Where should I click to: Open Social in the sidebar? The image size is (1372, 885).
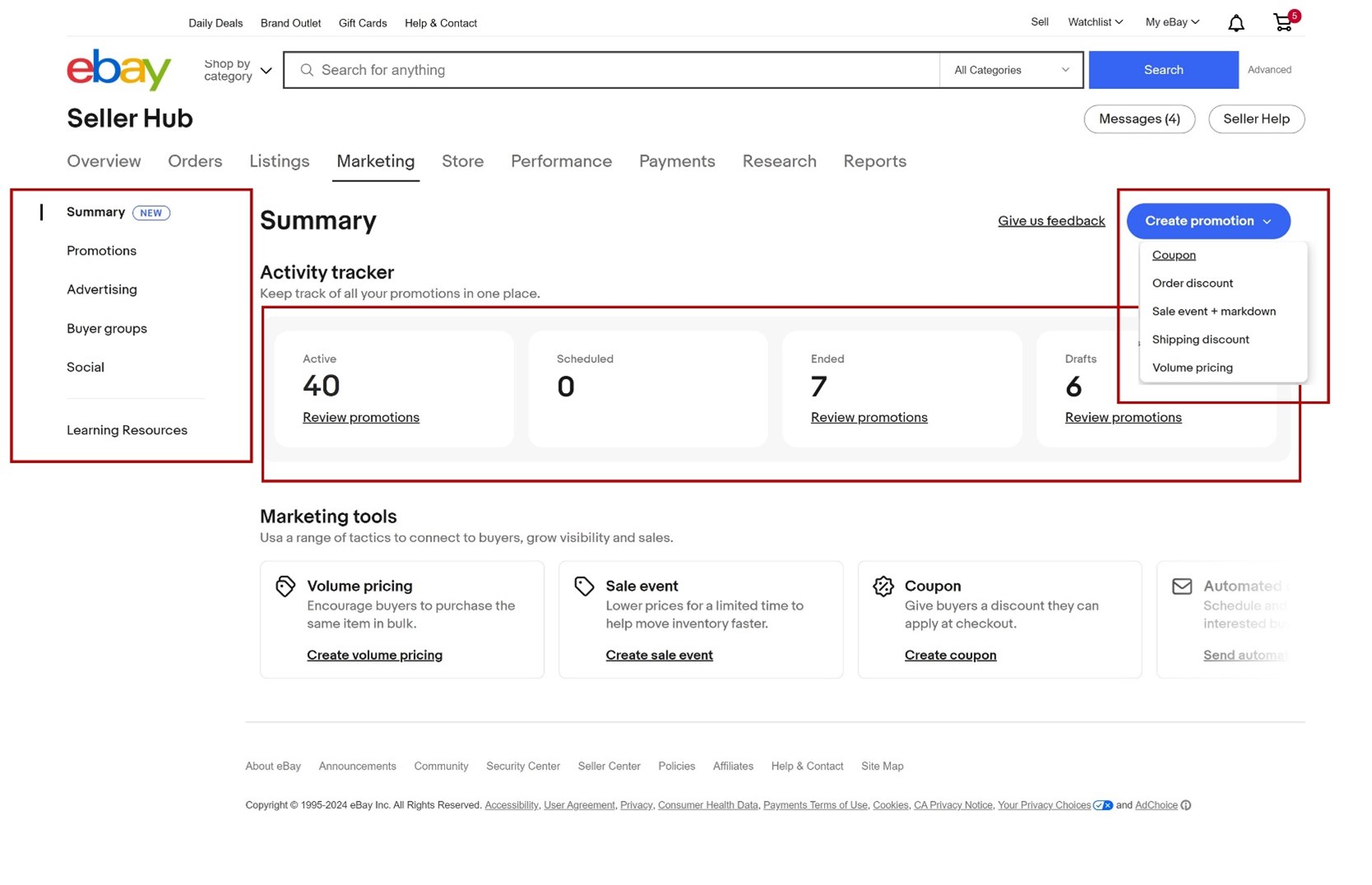(x=86, y=368)
